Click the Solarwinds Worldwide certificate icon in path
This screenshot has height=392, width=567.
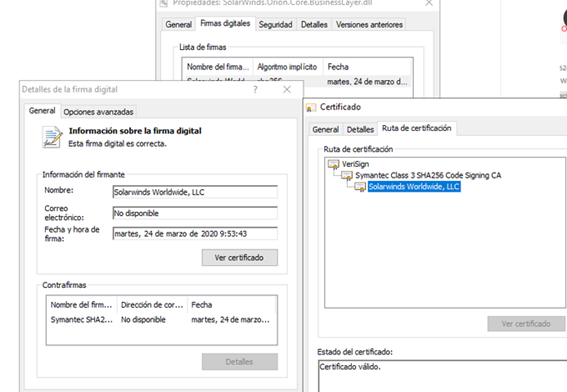(x=360, y=187)
